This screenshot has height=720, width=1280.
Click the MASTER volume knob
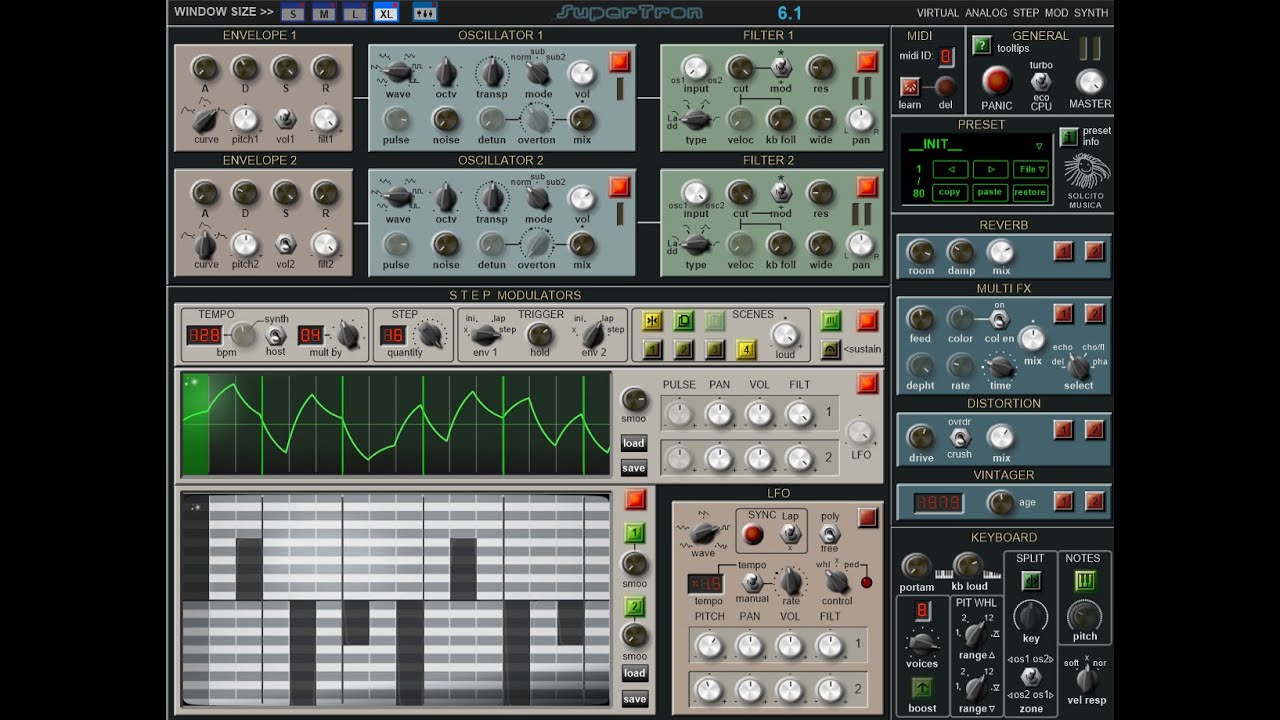coord(1090,82)
